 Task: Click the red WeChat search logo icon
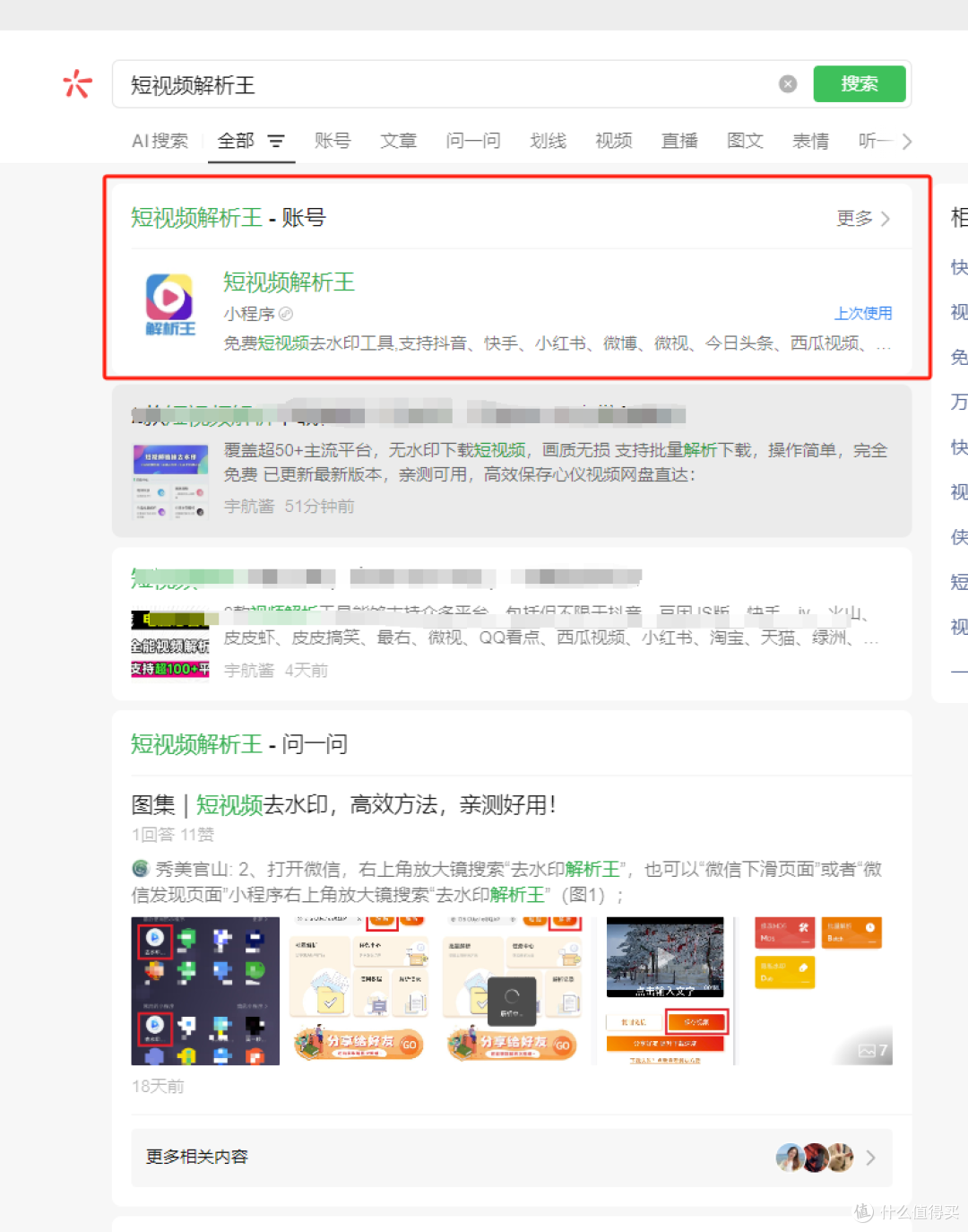click(x=77, y=83)
